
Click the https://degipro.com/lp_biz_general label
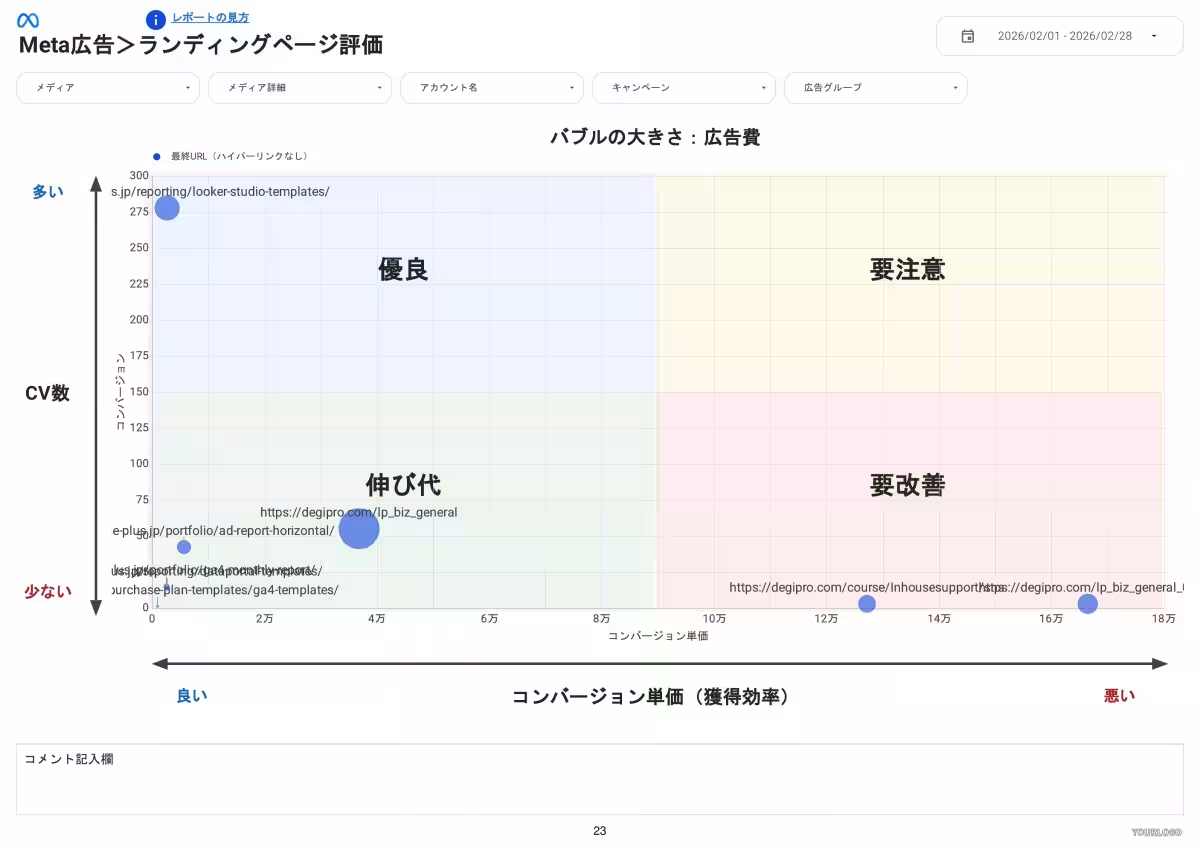359,512
